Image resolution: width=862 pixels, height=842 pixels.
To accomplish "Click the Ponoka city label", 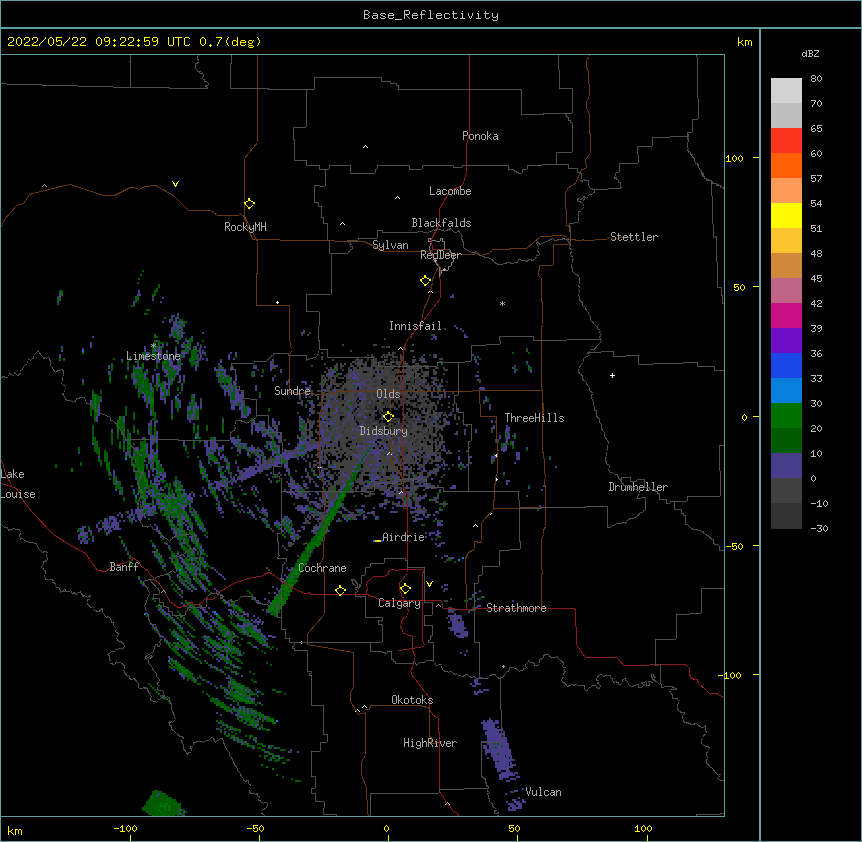I will (480, 136).
